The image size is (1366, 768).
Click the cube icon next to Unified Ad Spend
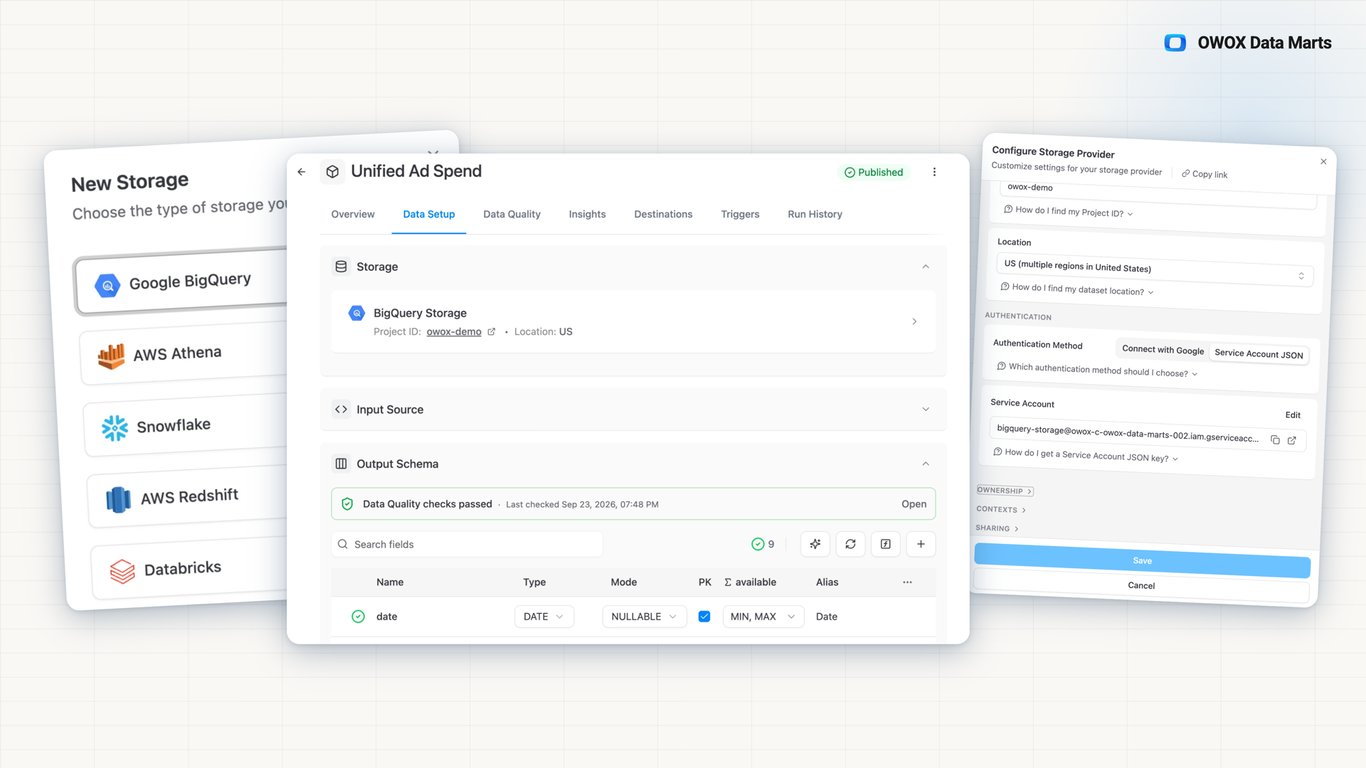pyautogui.click(x=332, y=172)
